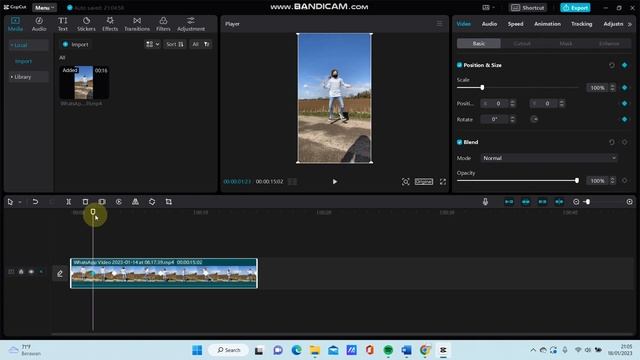Screen dimensions: 640x360
Task: Open fullscreen preview in the Player
Action: point(443,182)
